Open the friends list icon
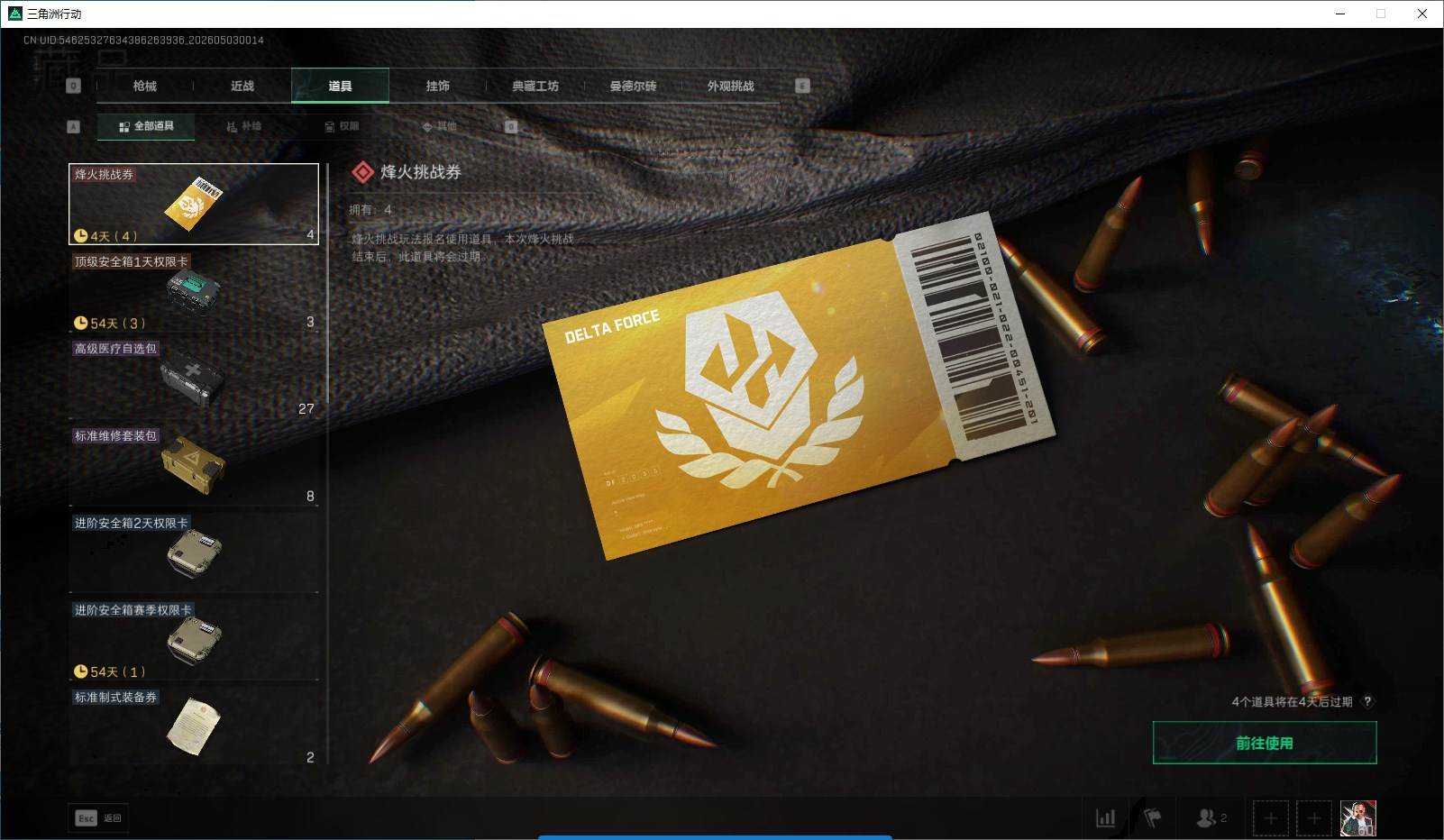This screenshot has width=1444, height=840. point(1211,818)
